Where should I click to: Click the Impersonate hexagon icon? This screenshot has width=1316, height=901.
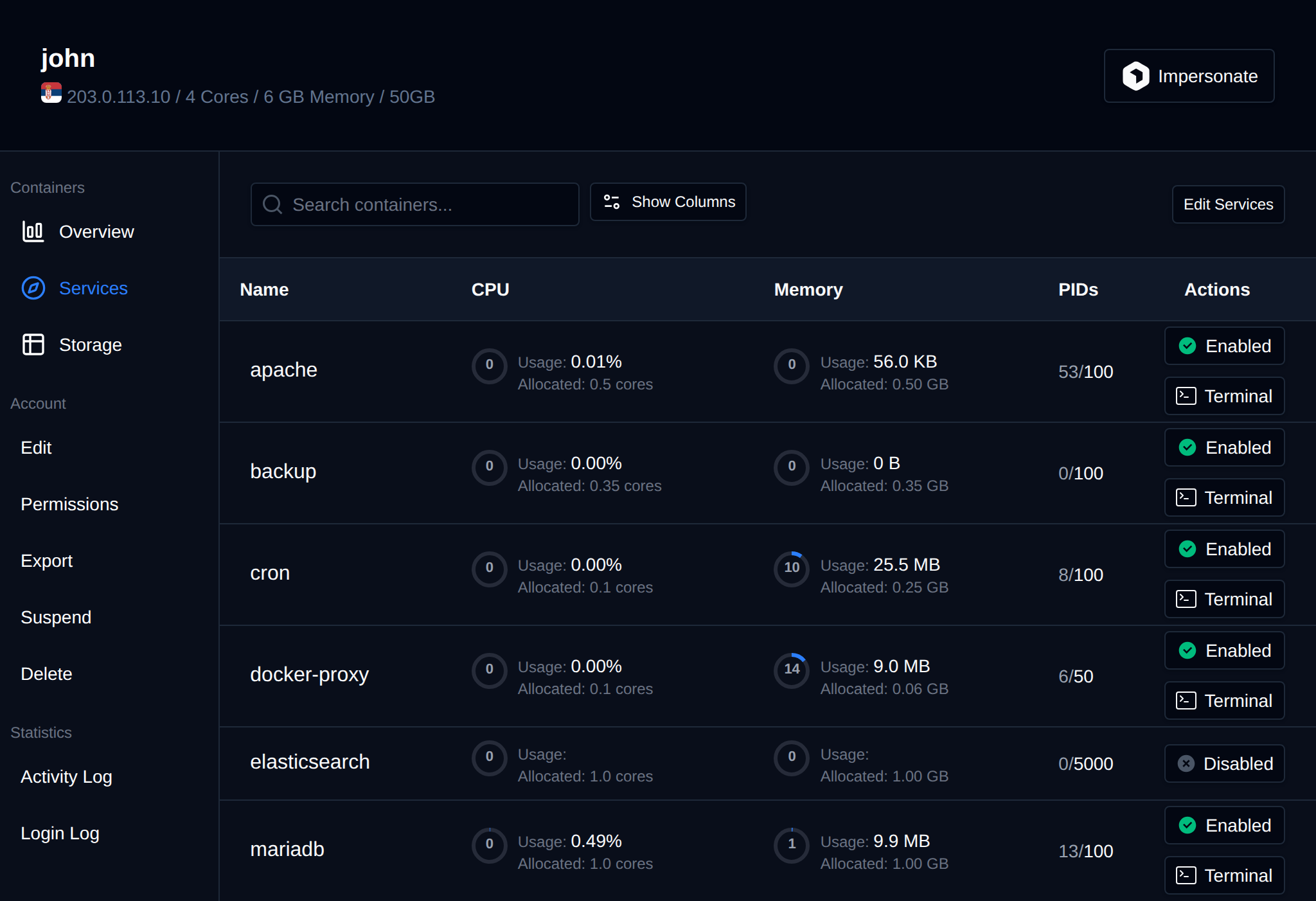point(1135,76)
